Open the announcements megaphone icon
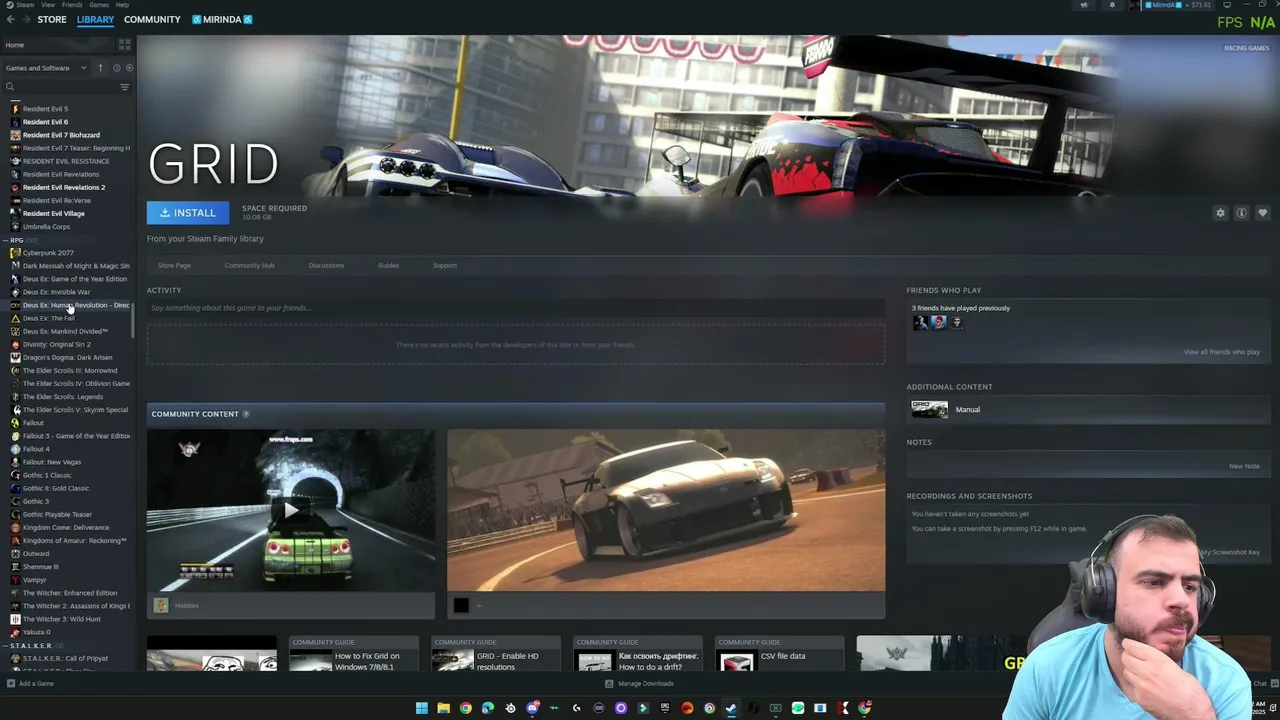1280x720 pixels. [1084, 5]
